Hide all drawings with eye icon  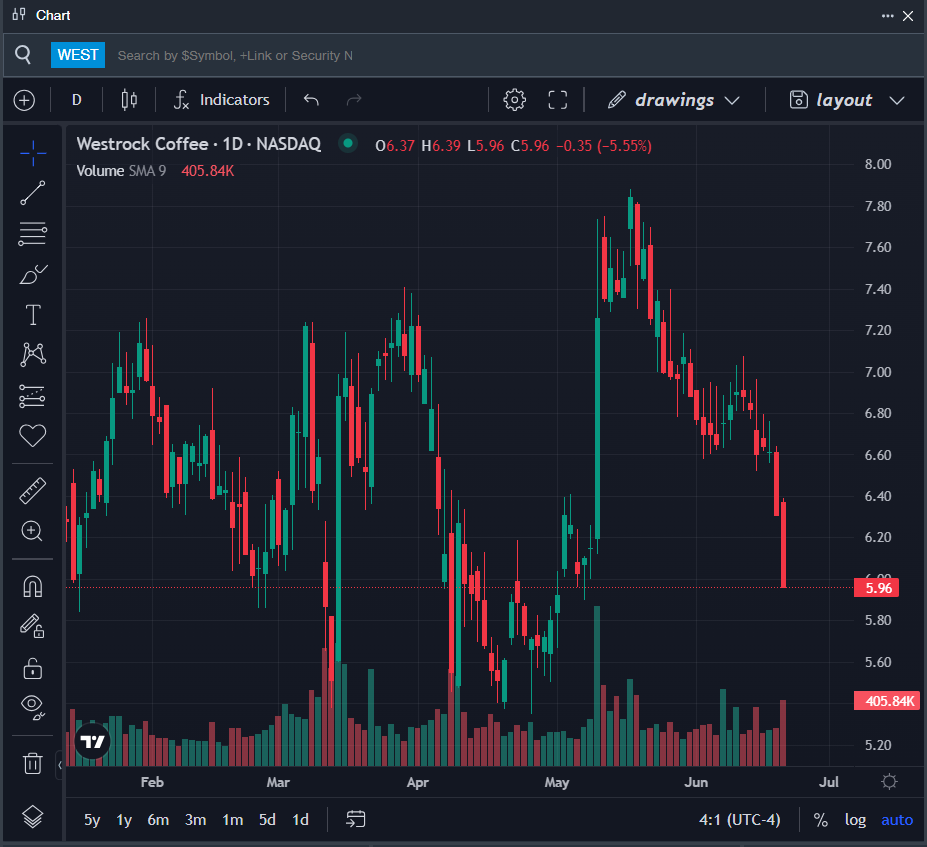33,708
